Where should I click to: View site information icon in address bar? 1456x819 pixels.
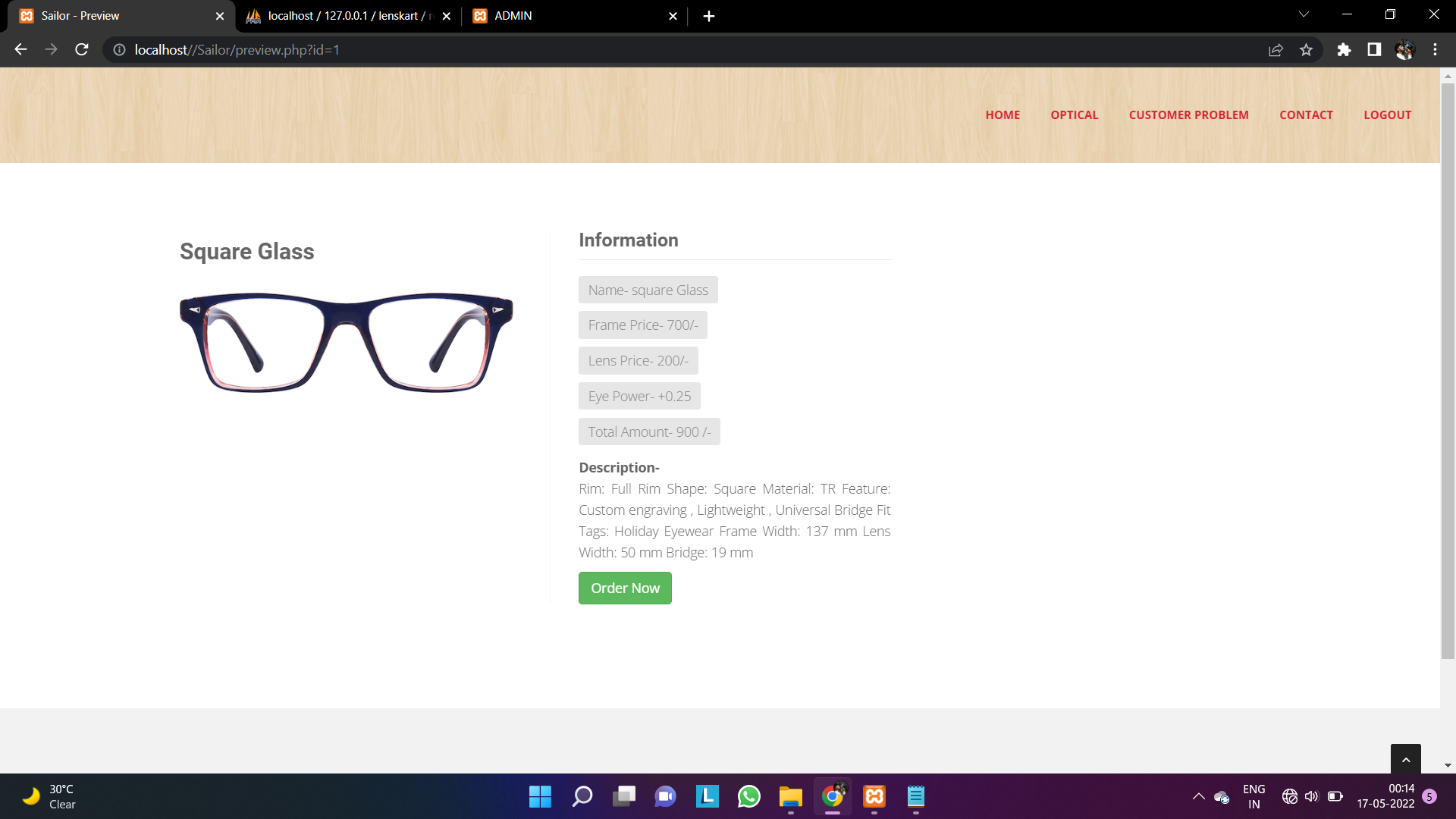coord(119,50)
